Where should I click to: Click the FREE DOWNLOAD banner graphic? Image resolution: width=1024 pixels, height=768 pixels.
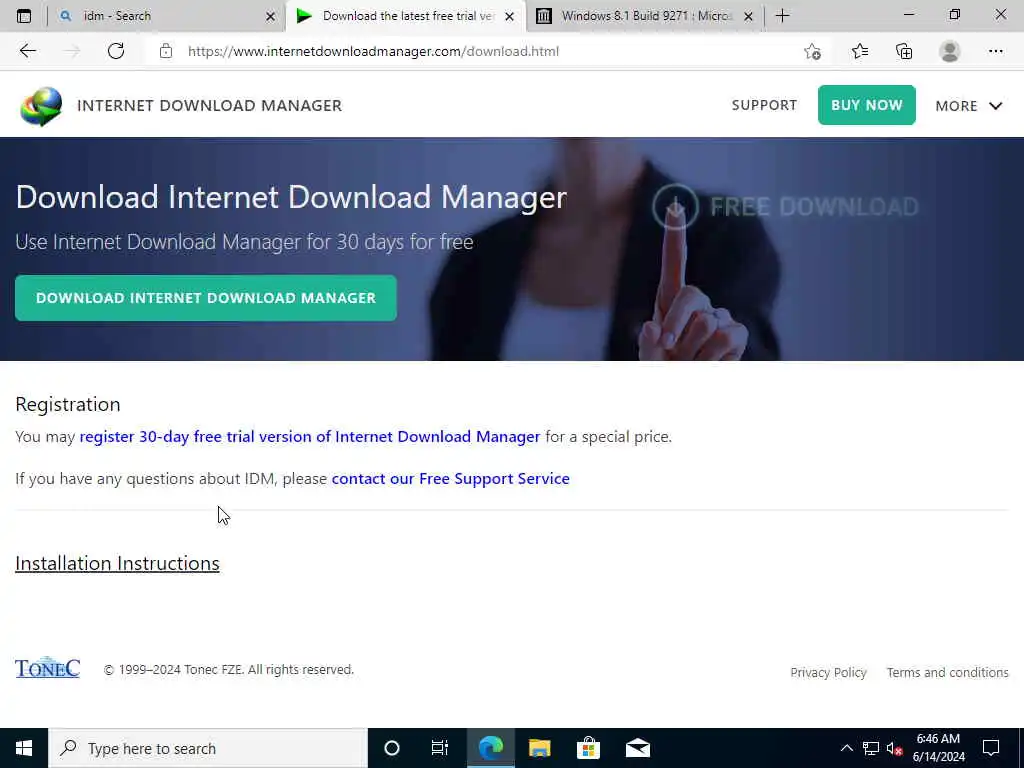click(x=785, y=206)
